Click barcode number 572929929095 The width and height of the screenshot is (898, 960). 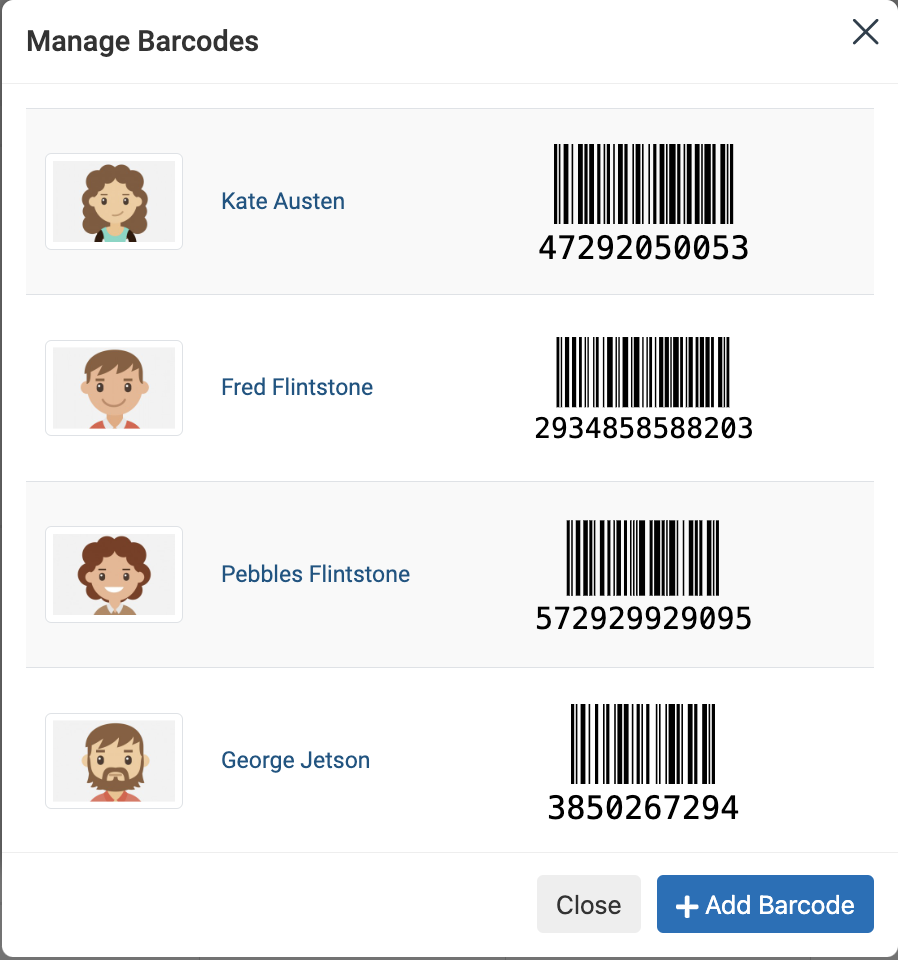[643, 618]
